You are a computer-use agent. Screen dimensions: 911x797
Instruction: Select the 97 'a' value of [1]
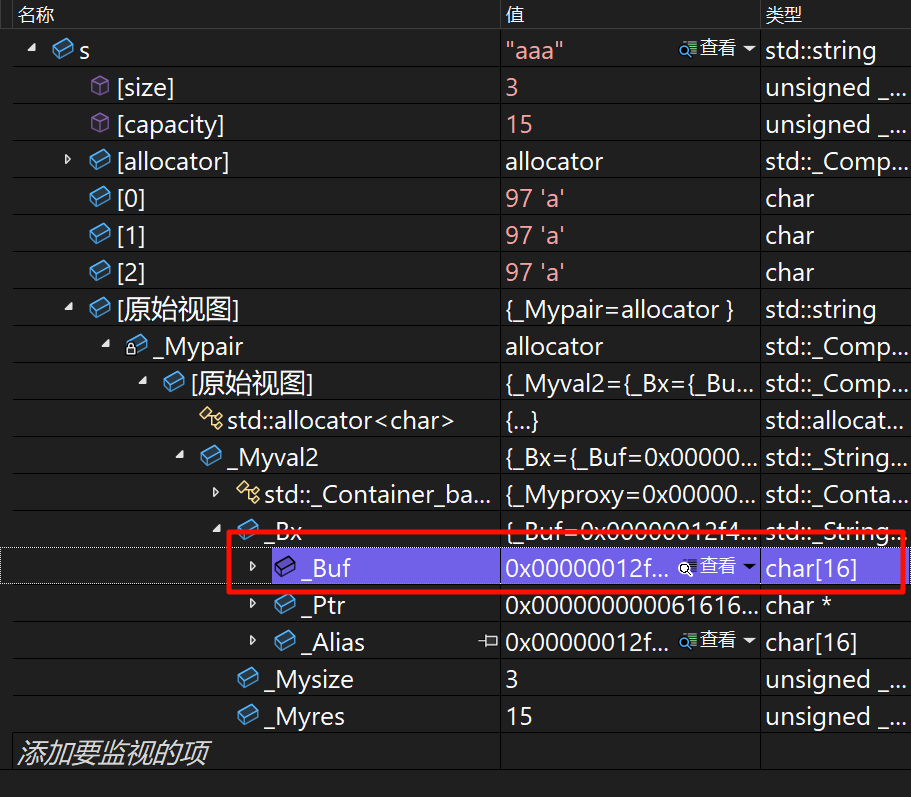click(x=534, y=235)
